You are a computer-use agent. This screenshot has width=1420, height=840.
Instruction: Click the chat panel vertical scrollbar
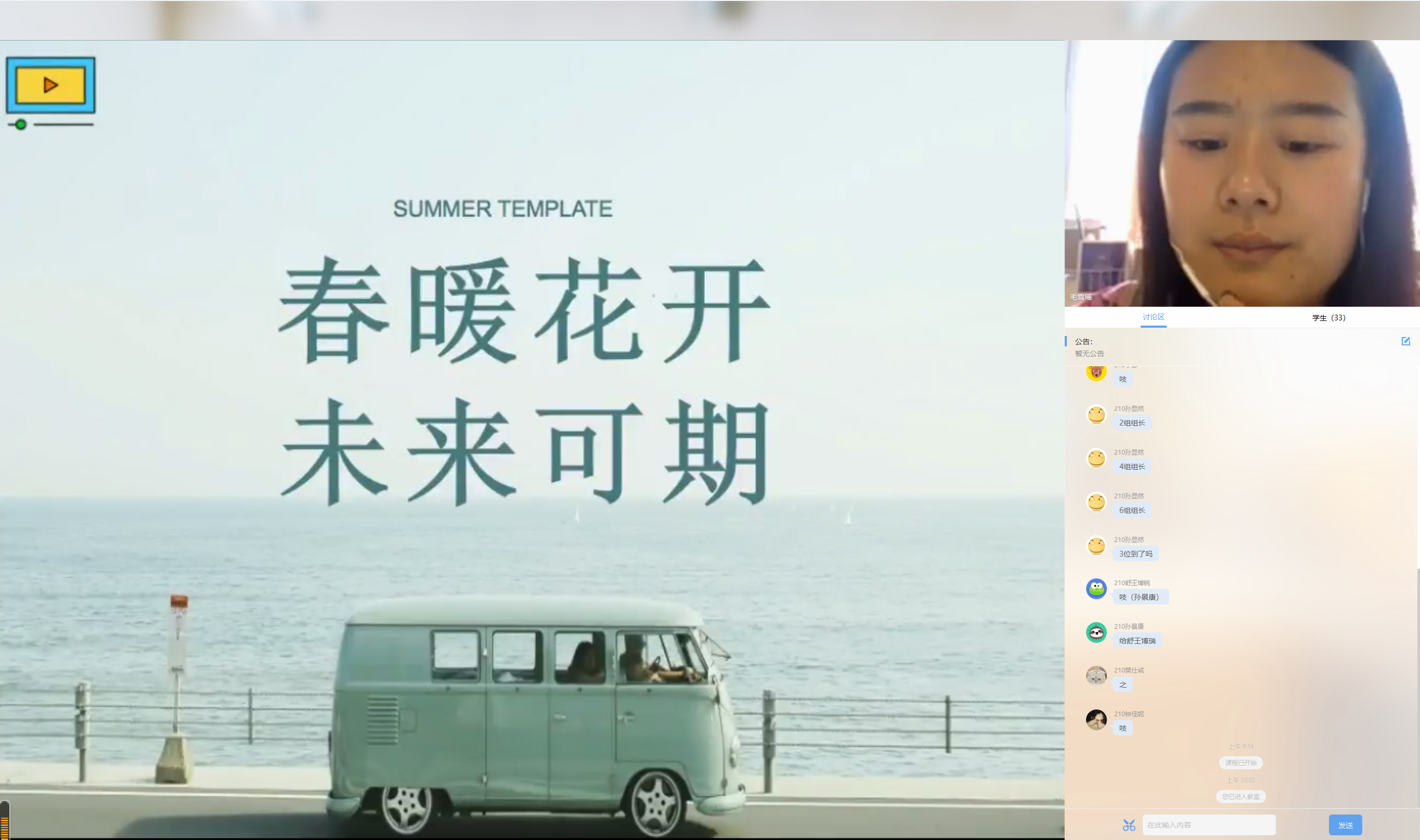tap(1418, 688)
